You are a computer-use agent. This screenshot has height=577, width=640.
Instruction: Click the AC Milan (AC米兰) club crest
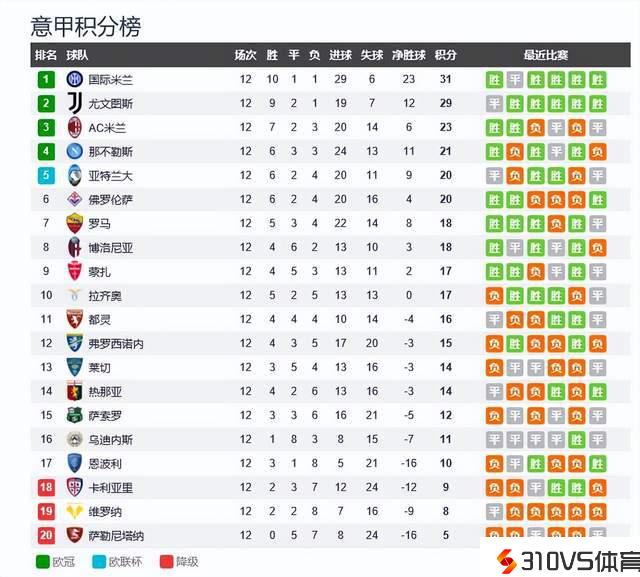[x=74, y=127]
